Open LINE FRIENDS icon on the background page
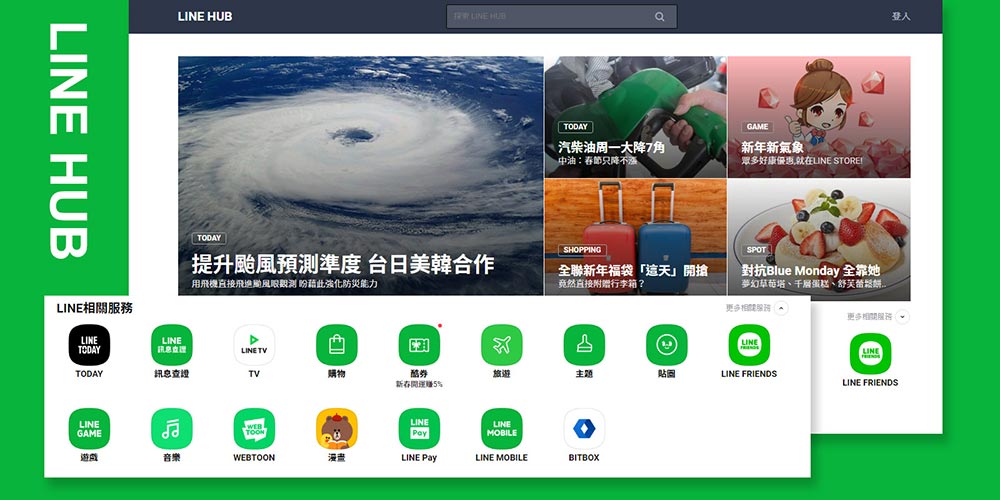Viewport: 1000px width, 500px height. (x=870, y=353)
